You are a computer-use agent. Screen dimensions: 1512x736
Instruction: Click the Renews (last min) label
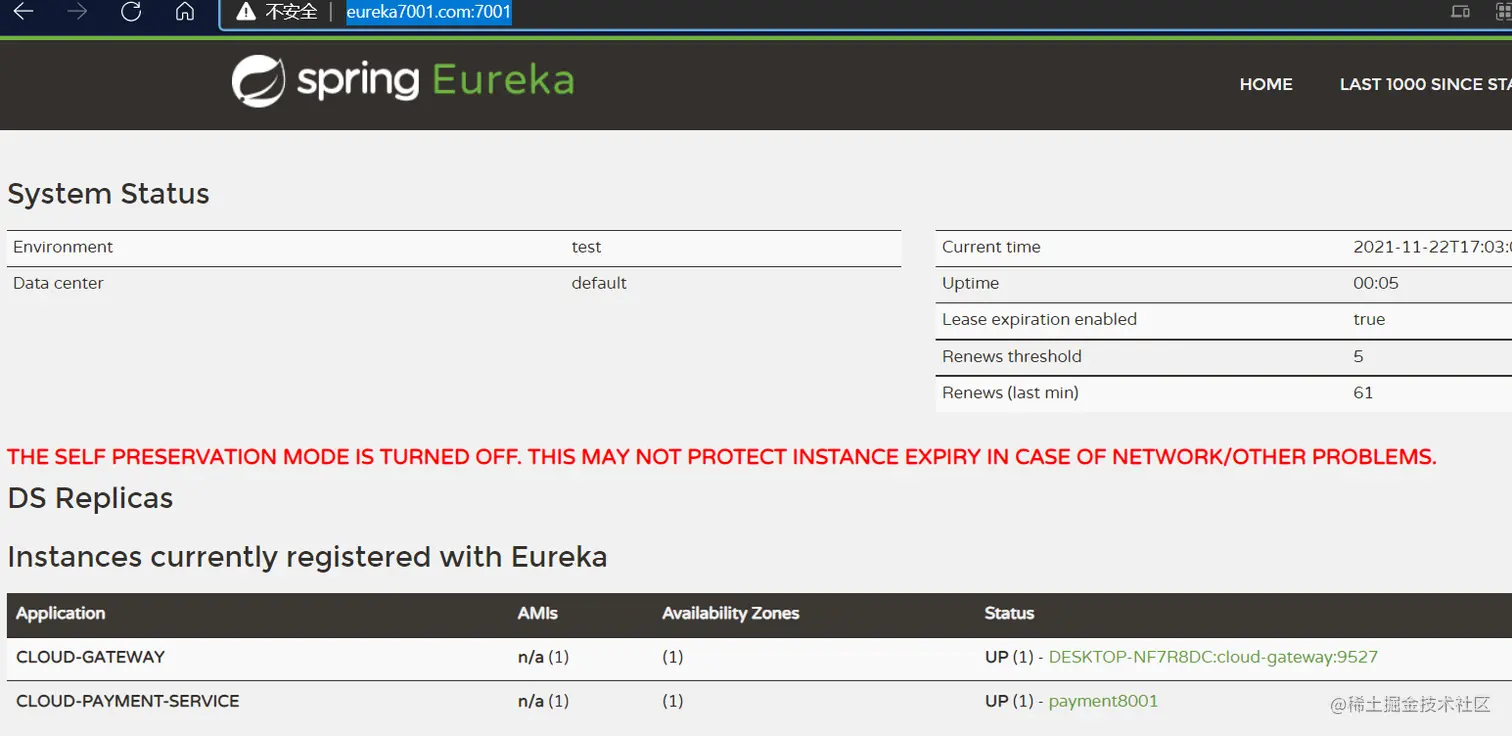point(1010,393)
